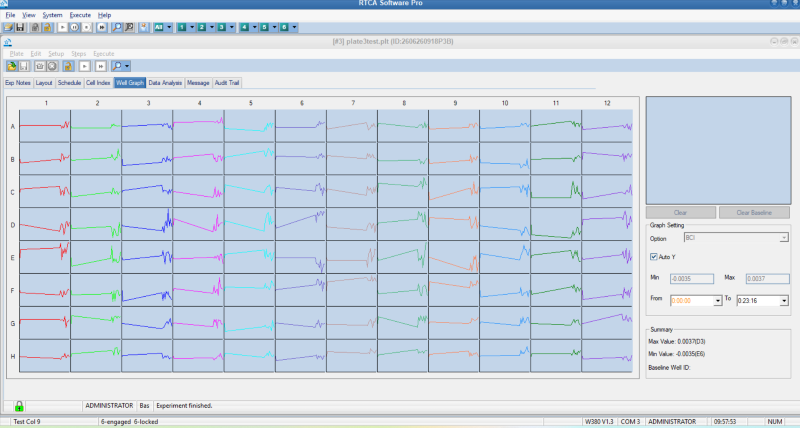Click the abort circle icon in plate toolbar
Viewport: 800px width, 428px height.
click(x=52, y=66)
